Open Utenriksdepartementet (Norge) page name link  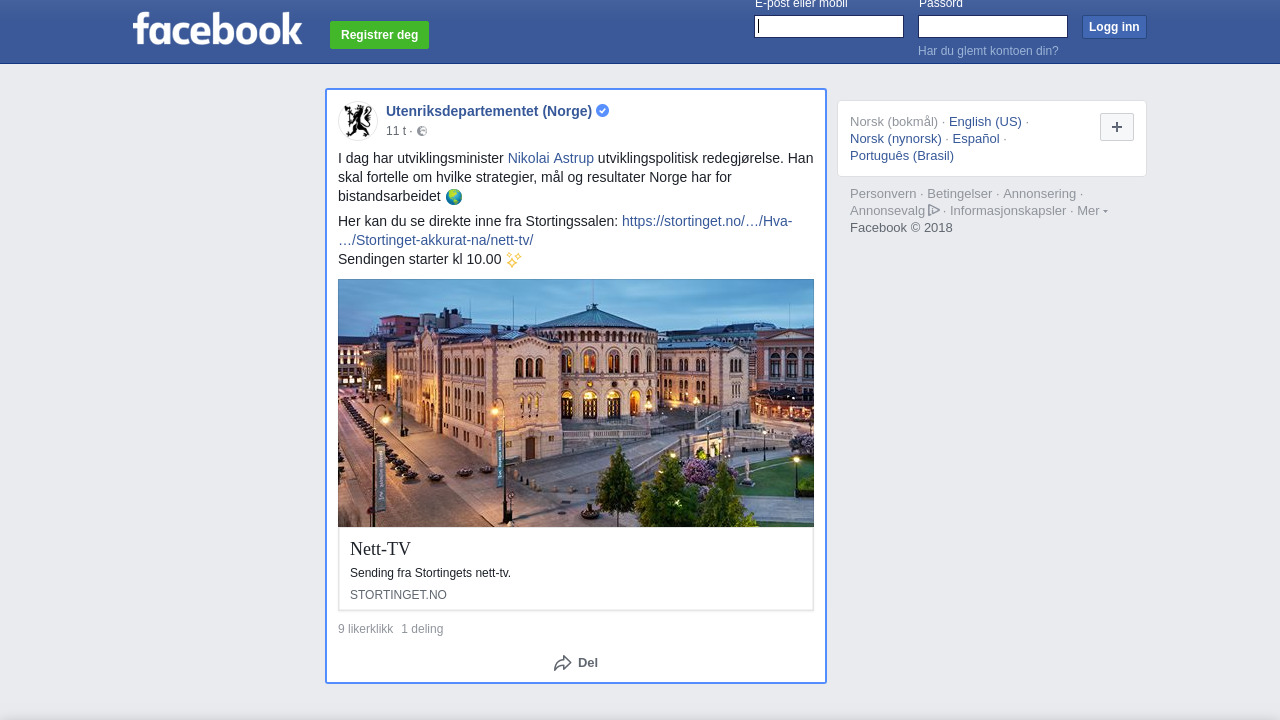[489, 111]
